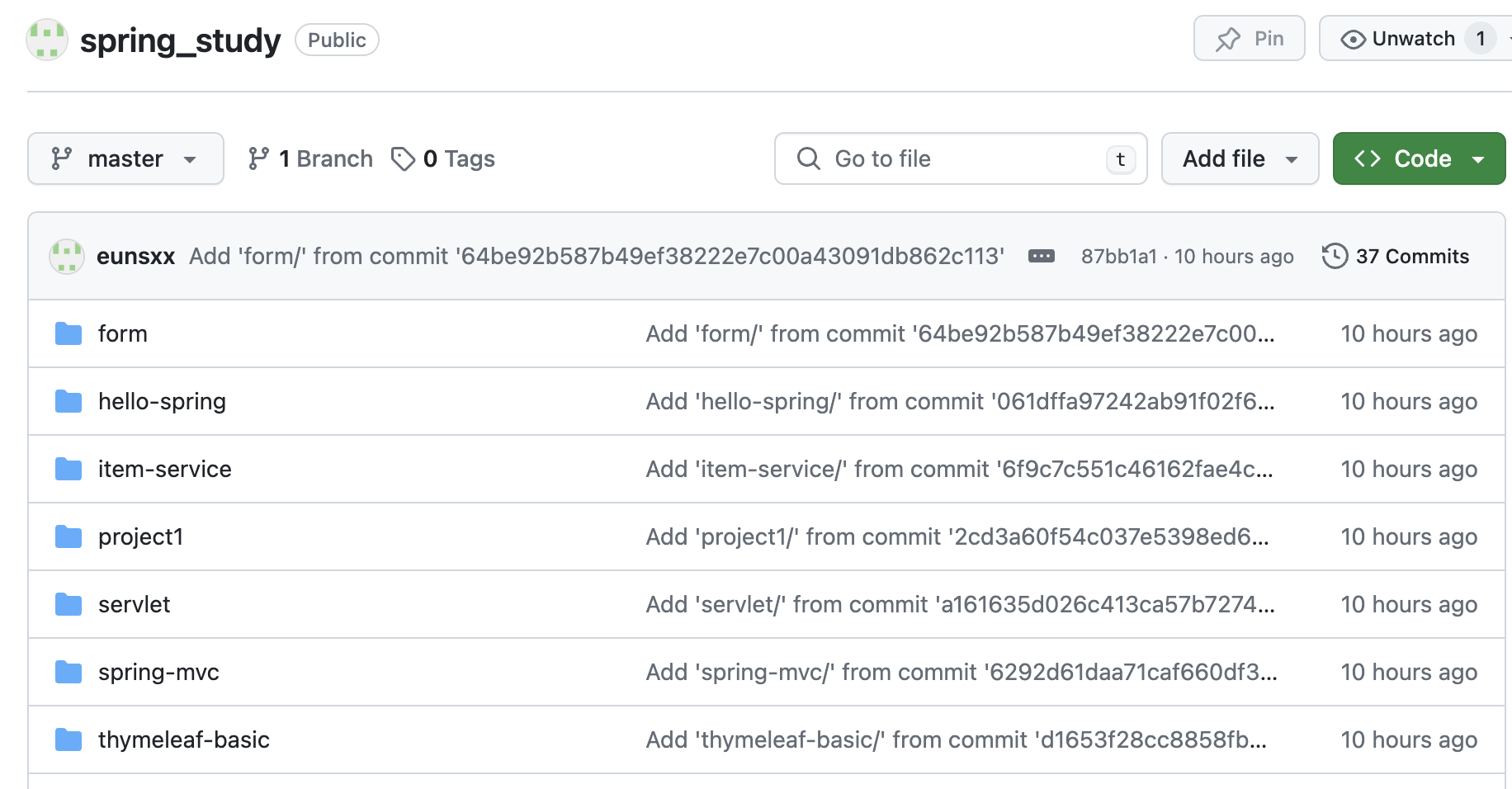The height and width of the screenshot is (789, 1512).
Task: Open the spring-mvc commit message link
Action: [961, 673]
